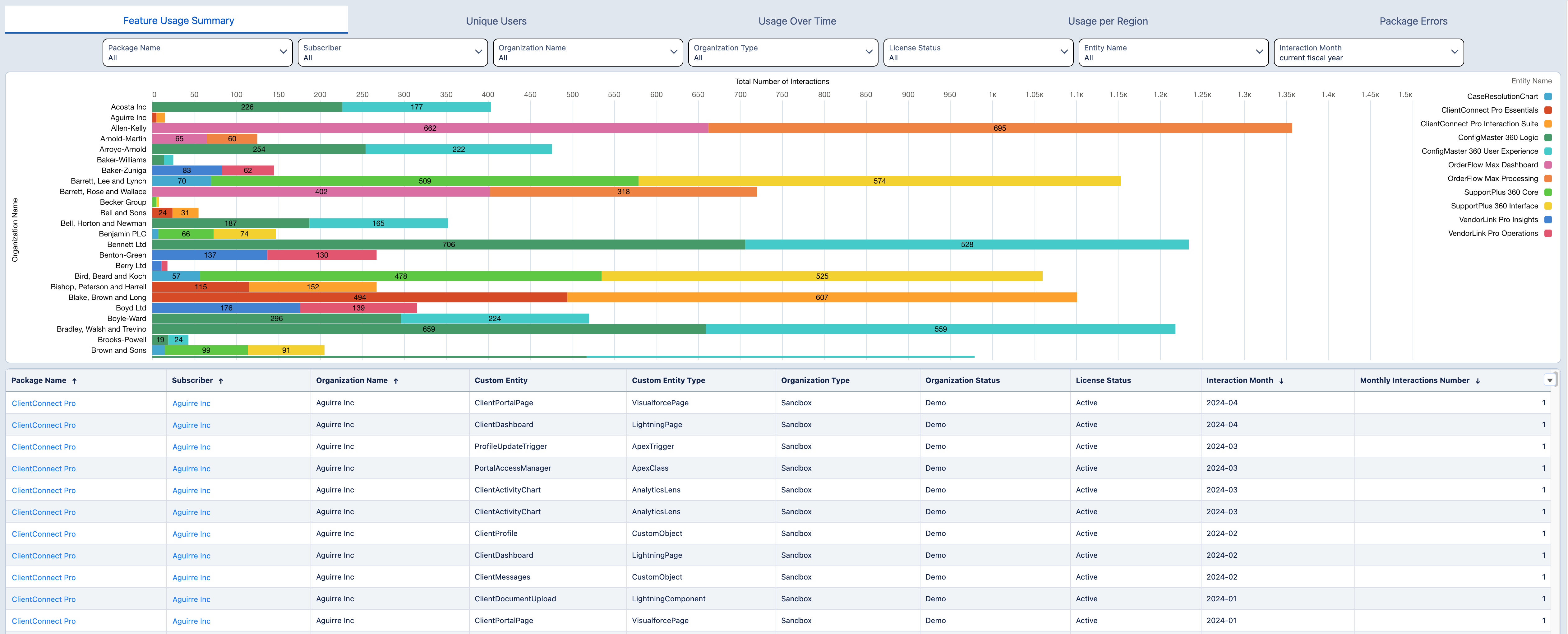Click the Arroyo-Arnold 222 bar segment
Screen dimensions: 1568x634
pos(458,149)
